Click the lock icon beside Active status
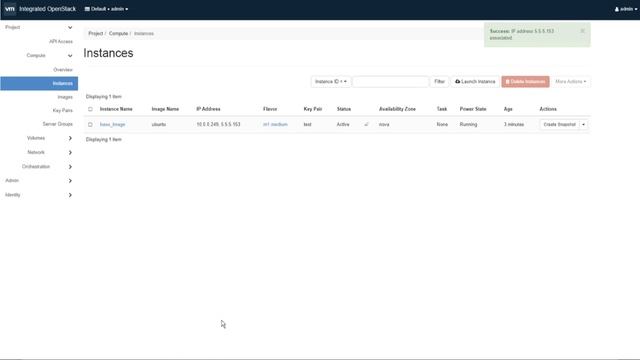Viewport: 640px width, 360px height. tap(366, 124)
